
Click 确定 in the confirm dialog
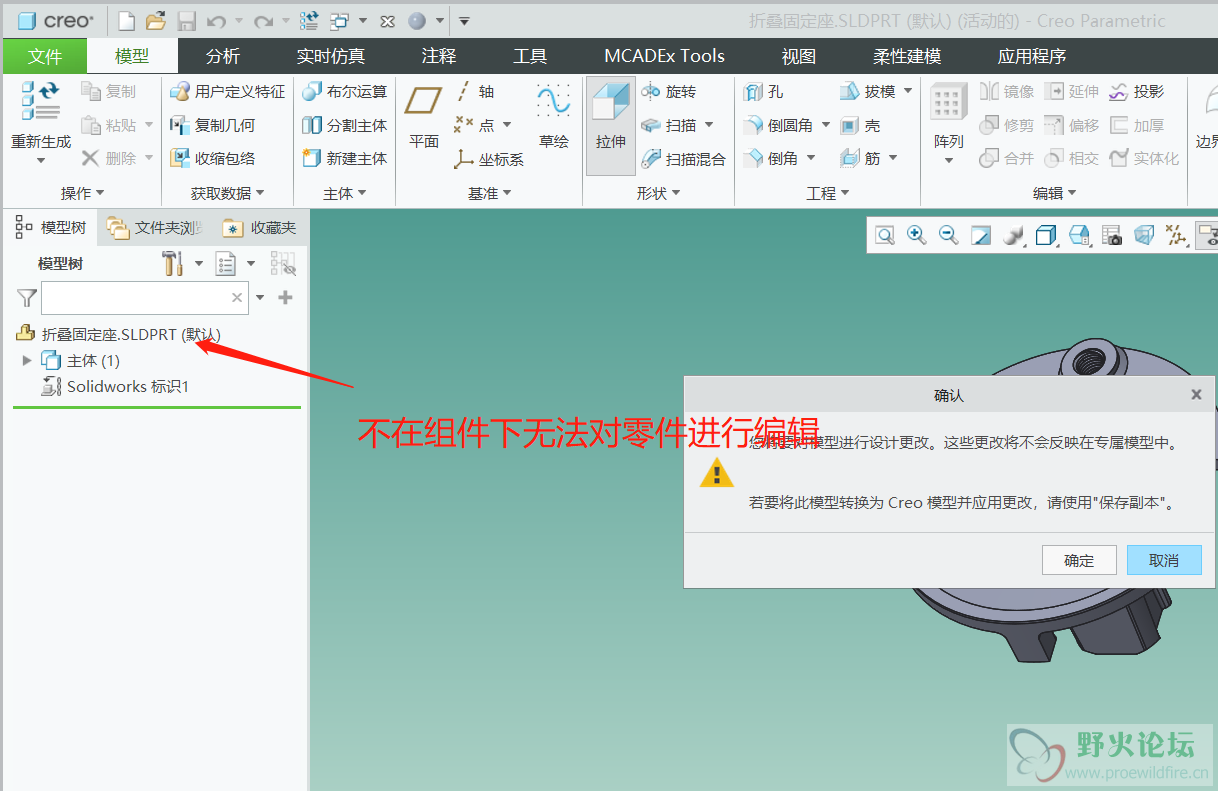coord(1079,560)
